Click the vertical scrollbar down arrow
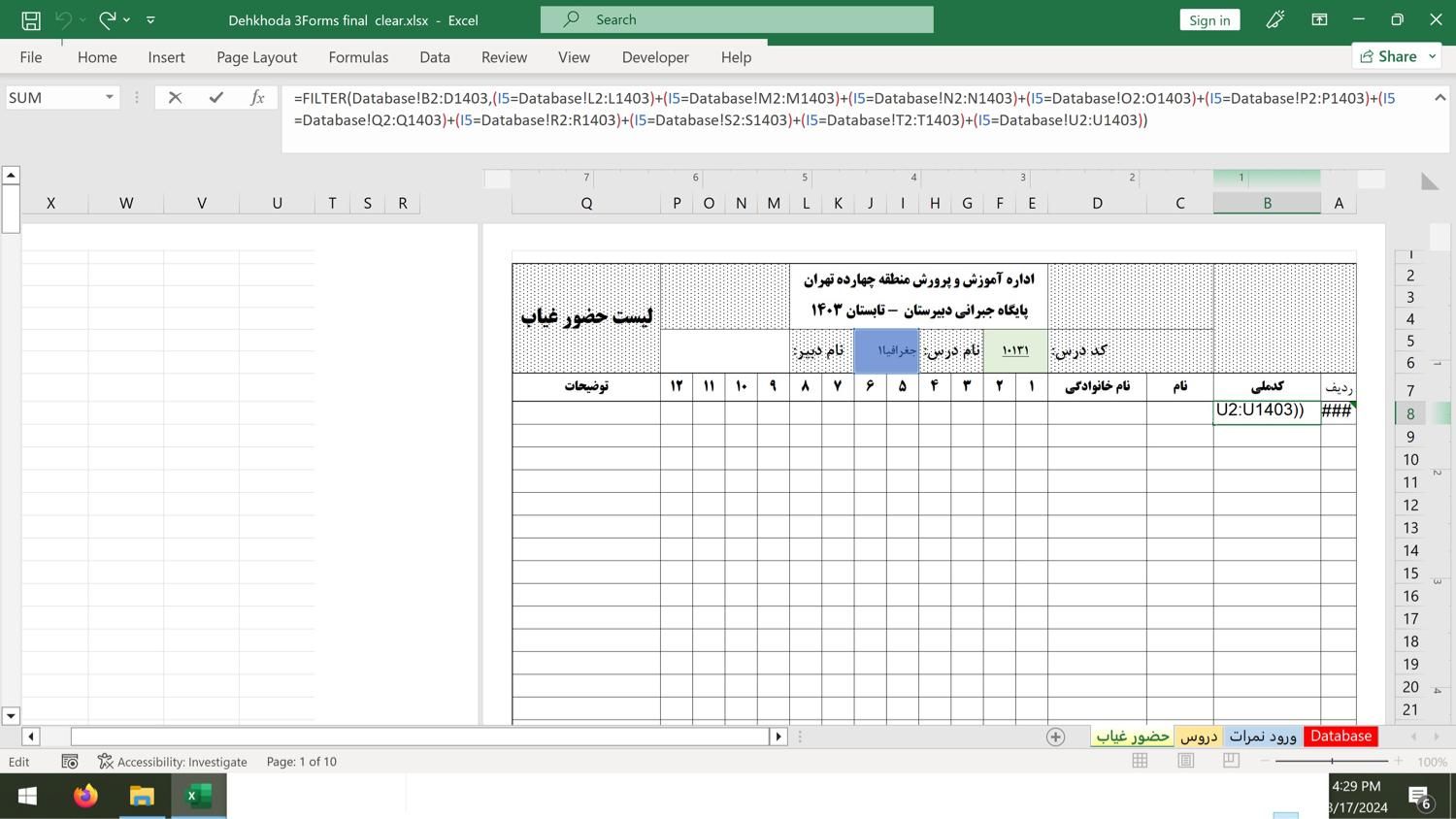Image resolution: width=1456 pixels, height=819 pixels. pos(11,716)
